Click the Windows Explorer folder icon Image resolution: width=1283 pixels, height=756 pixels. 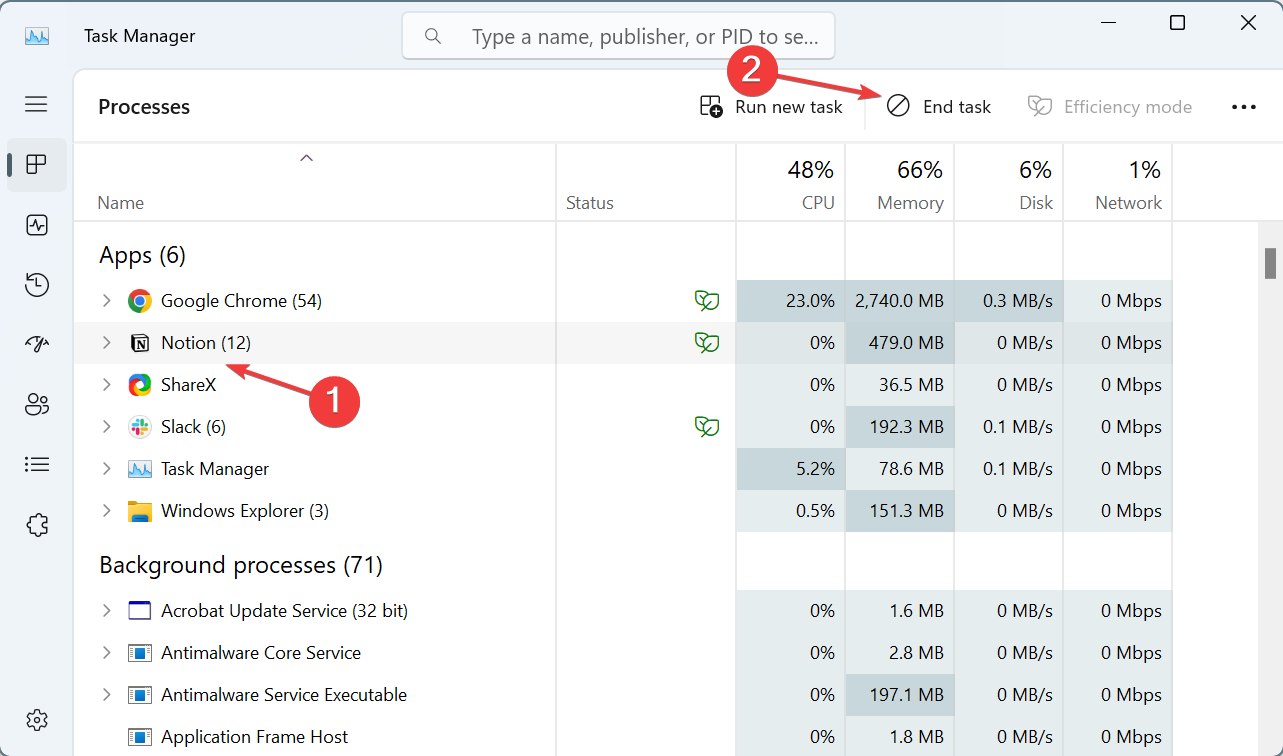139,511
